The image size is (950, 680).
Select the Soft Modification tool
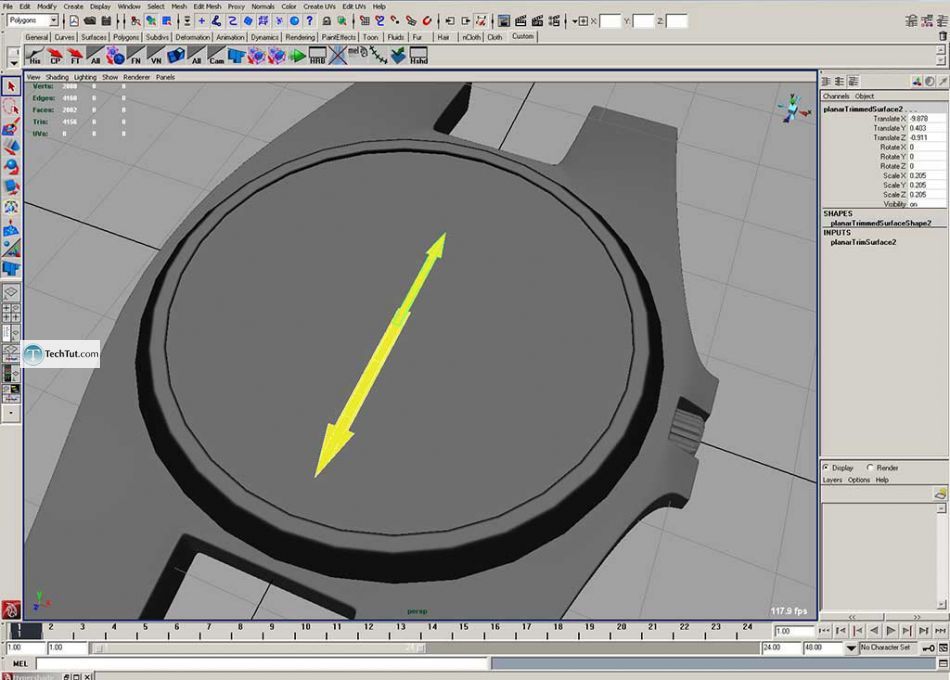11,228
